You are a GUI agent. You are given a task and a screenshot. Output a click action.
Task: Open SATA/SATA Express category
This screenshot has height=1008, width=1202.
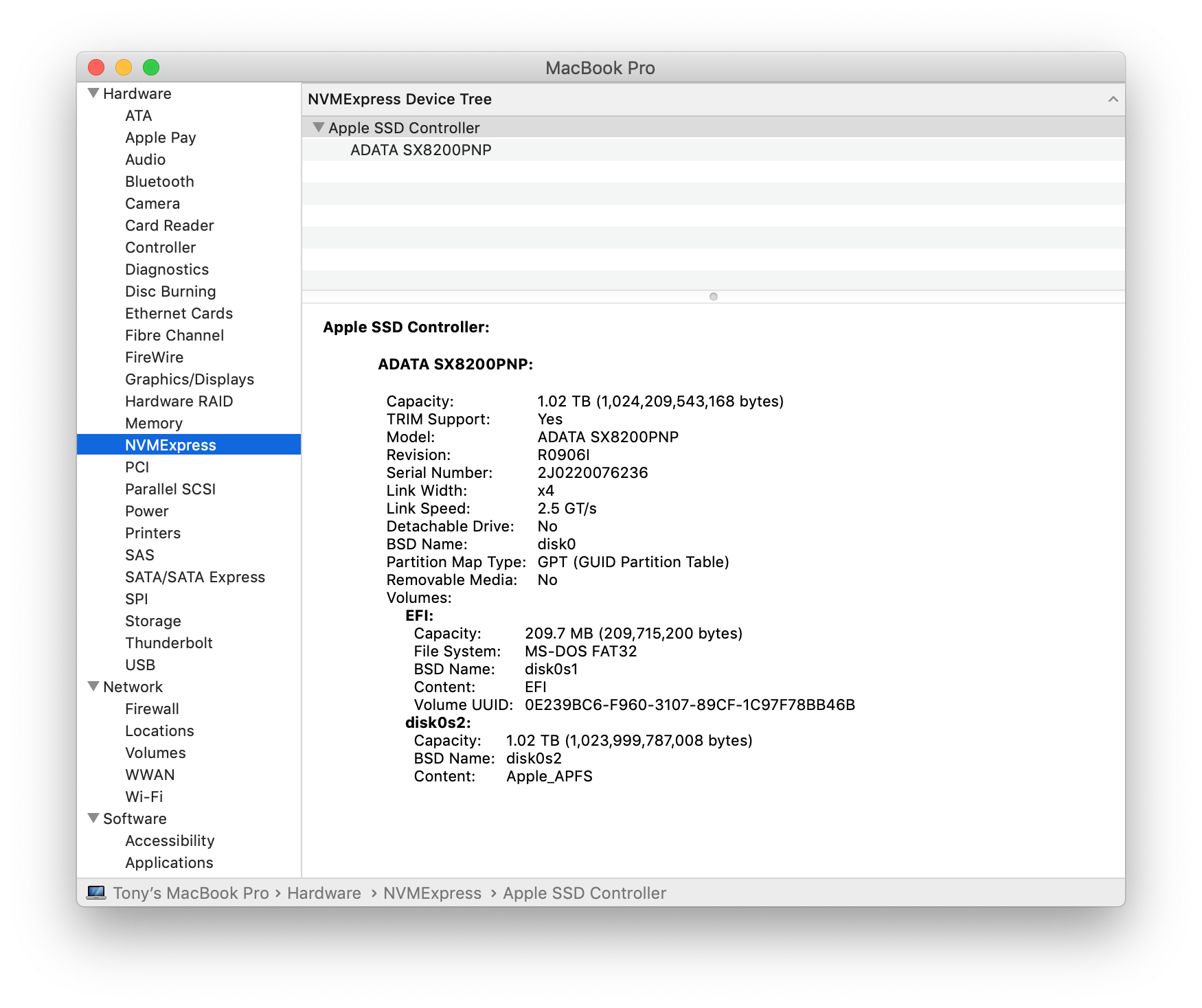(x=195, y=577)
